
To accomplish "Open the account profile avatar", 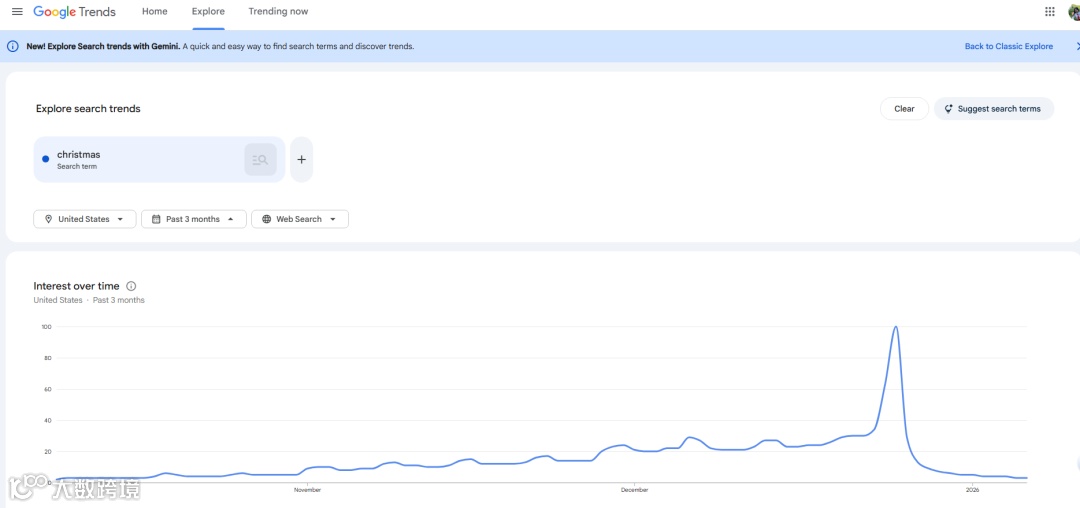I will [1074, 12].
